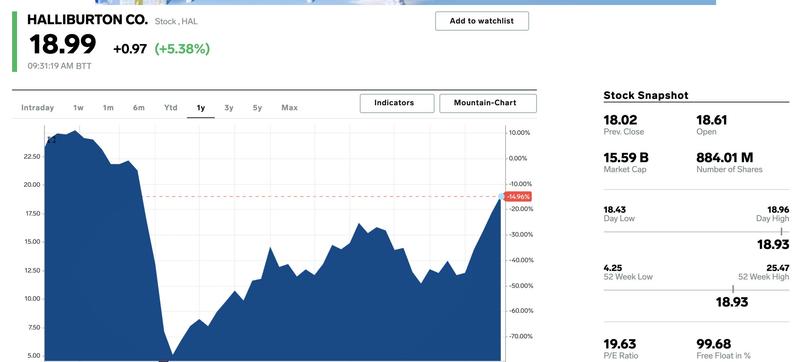Screen dimensions: 800x362
Task: Show the Max chart history
Action: click(x=289, y=108)
